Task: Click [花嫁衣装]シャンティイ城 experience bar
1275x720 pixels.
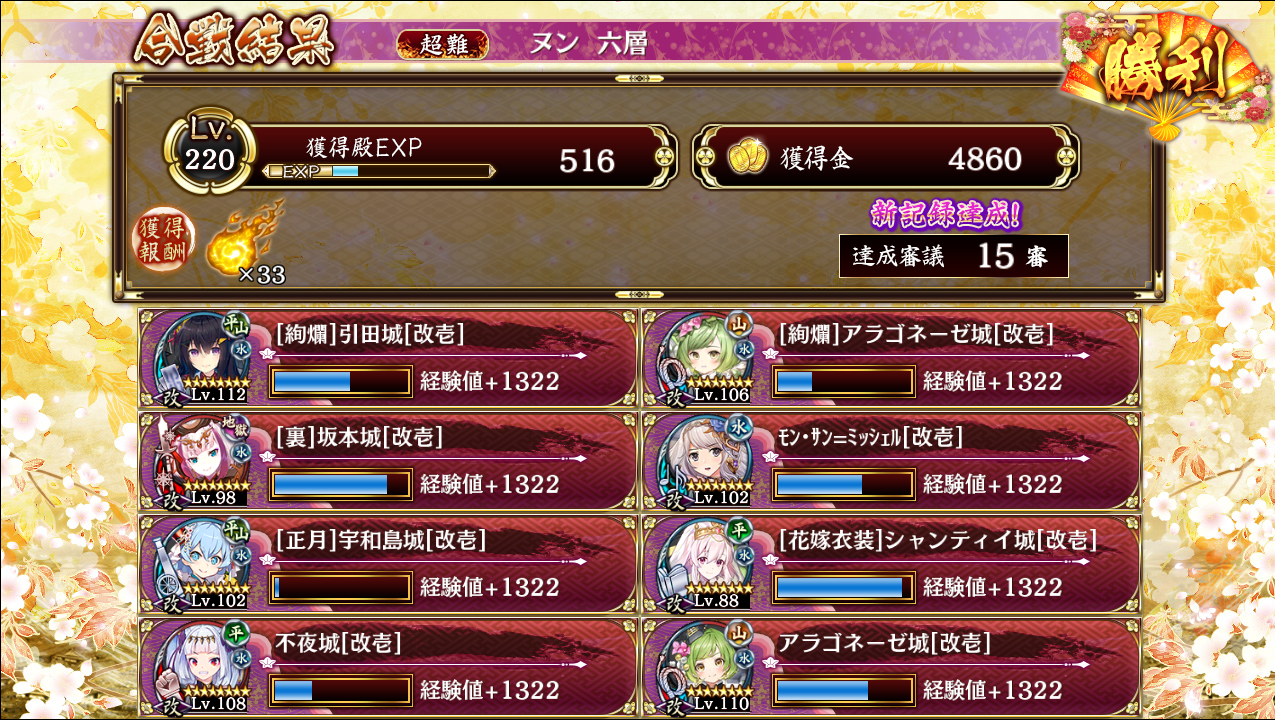Action: (843, 587)
